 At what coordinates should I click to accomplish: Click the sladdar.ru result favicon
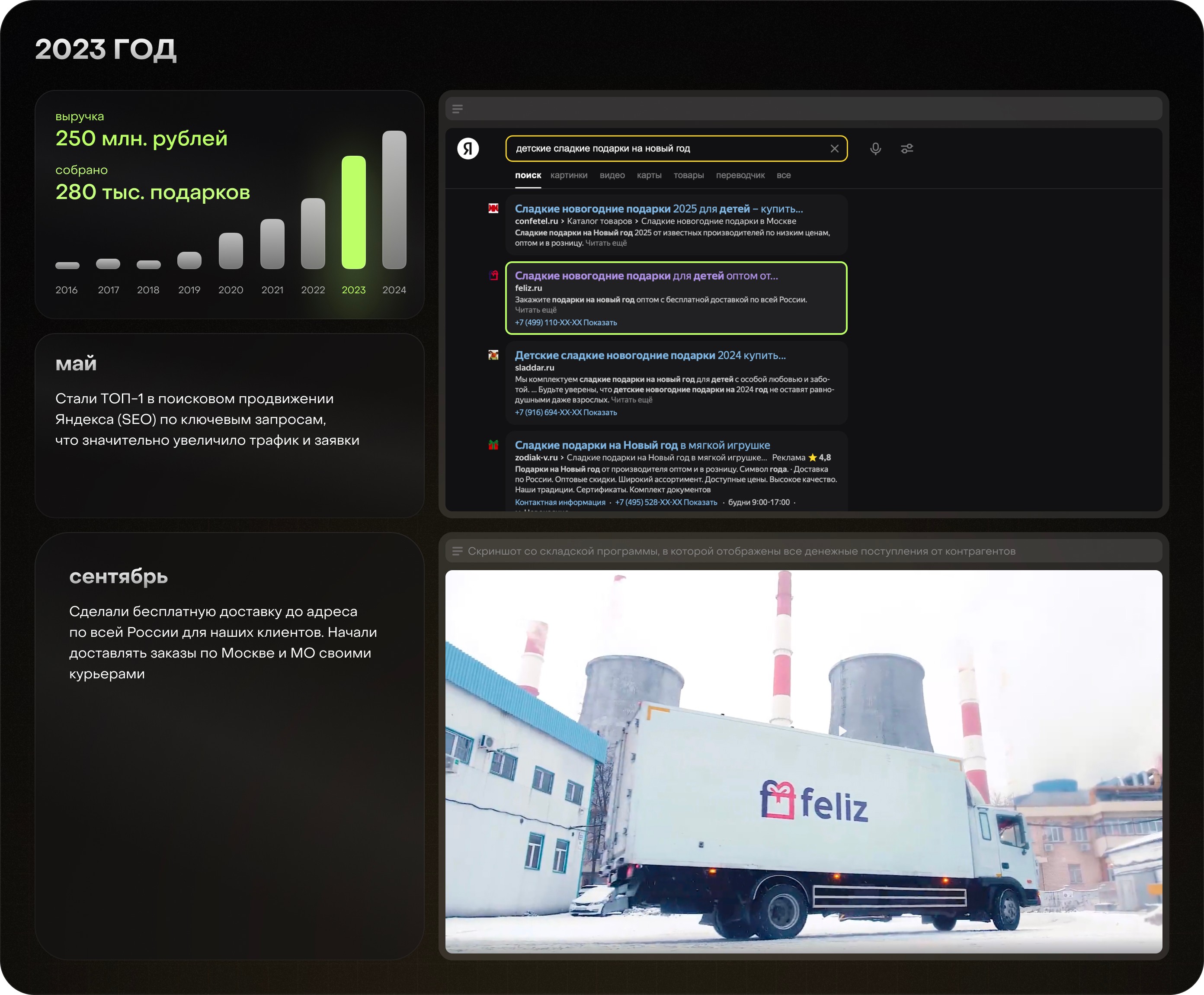pos(493,355)
